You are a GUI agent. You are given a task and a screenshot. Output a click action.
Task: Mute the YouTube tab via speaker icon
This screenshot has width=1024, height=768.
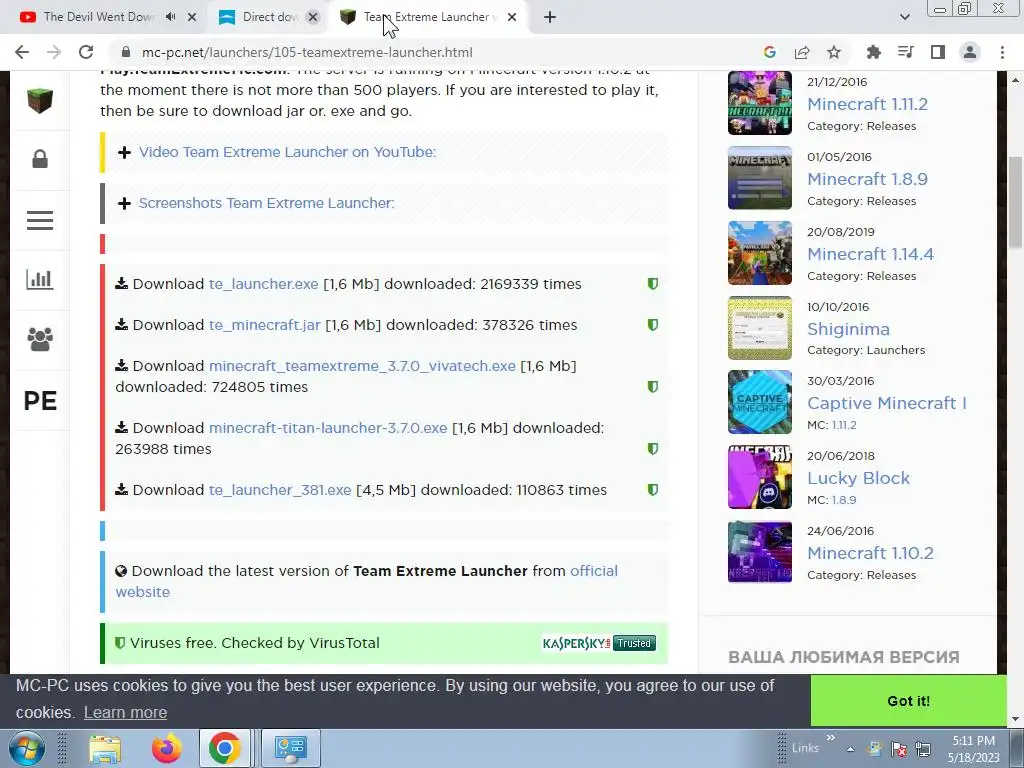170,17
